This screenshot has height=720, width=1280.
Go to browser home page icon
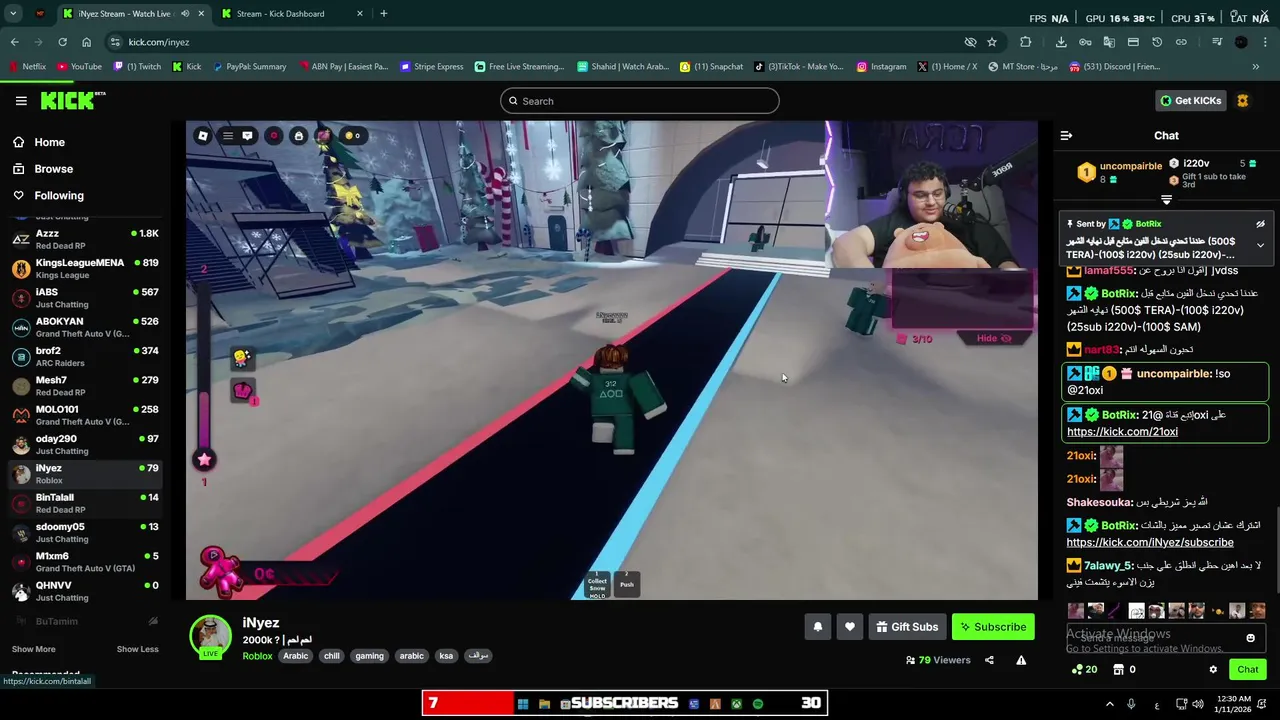pyautogui.click(x=86, y=42)
